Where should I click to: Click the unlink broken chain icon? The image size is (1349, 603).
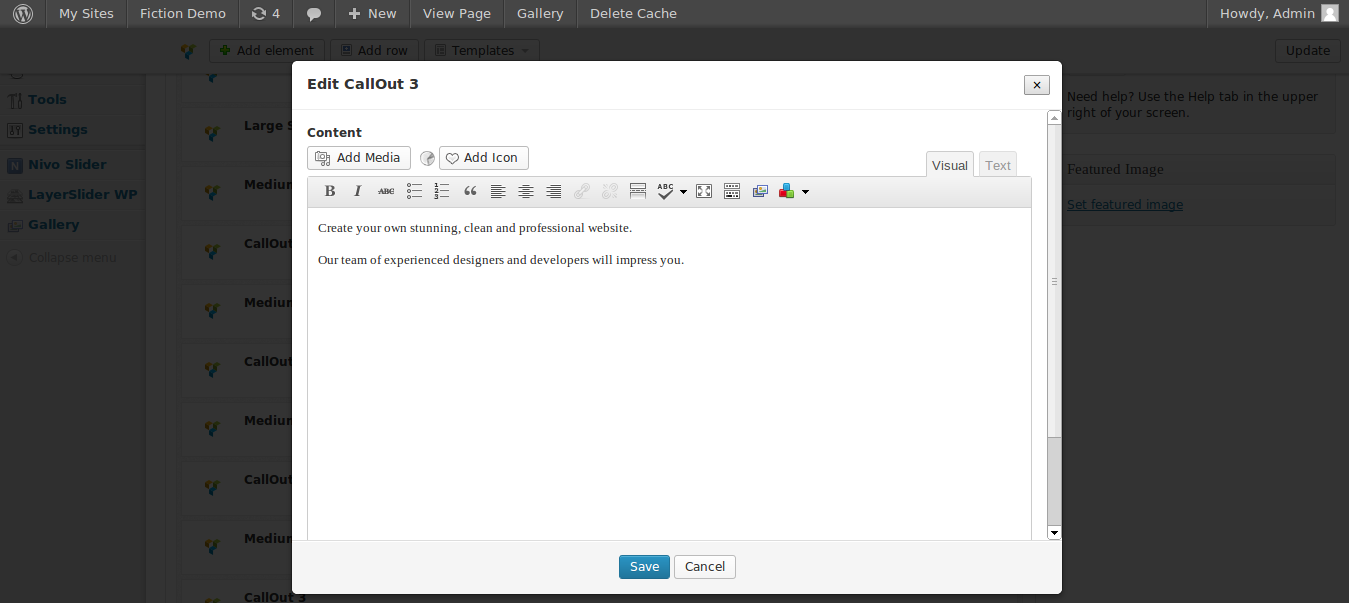[610, 191]
